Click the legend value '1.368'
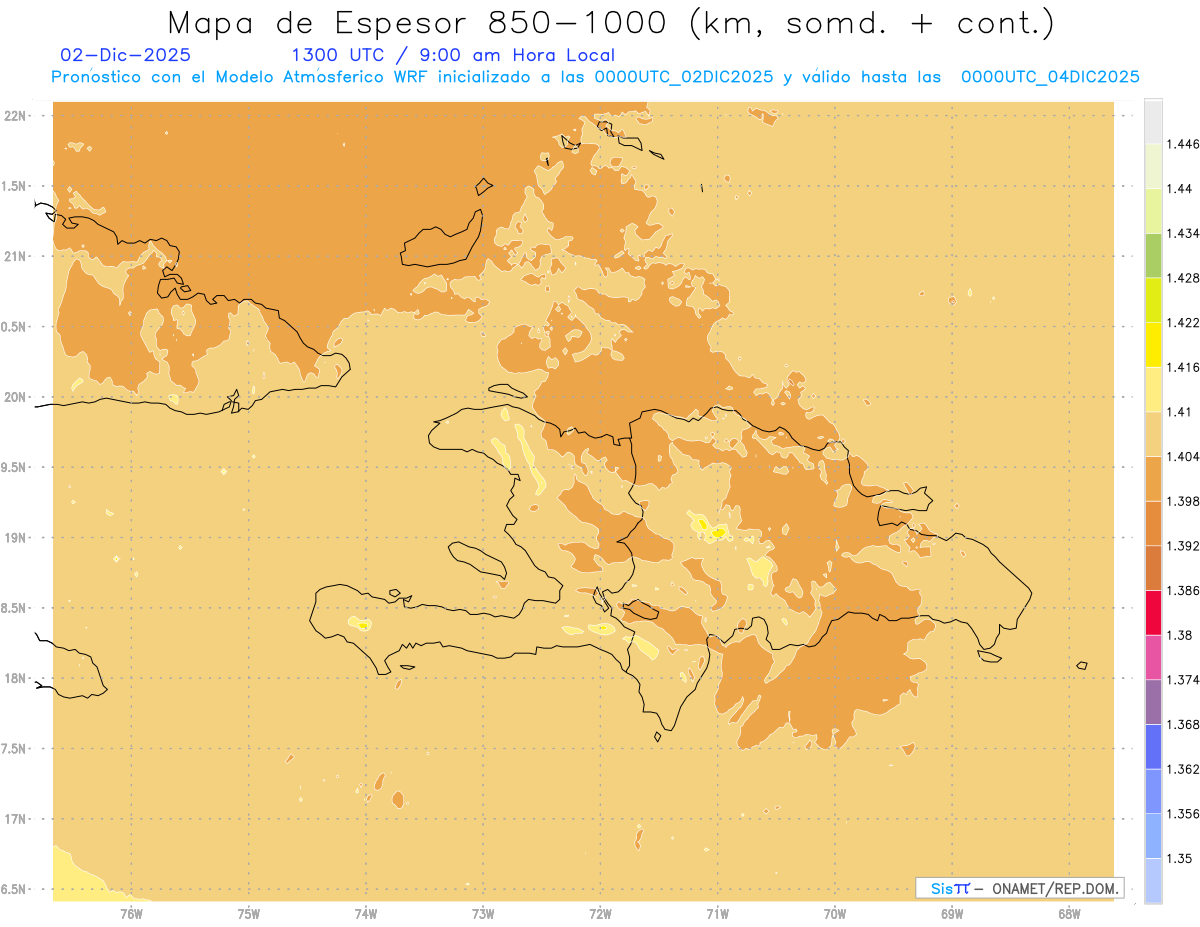The image size is (1200, 927). coord(1184,724)
